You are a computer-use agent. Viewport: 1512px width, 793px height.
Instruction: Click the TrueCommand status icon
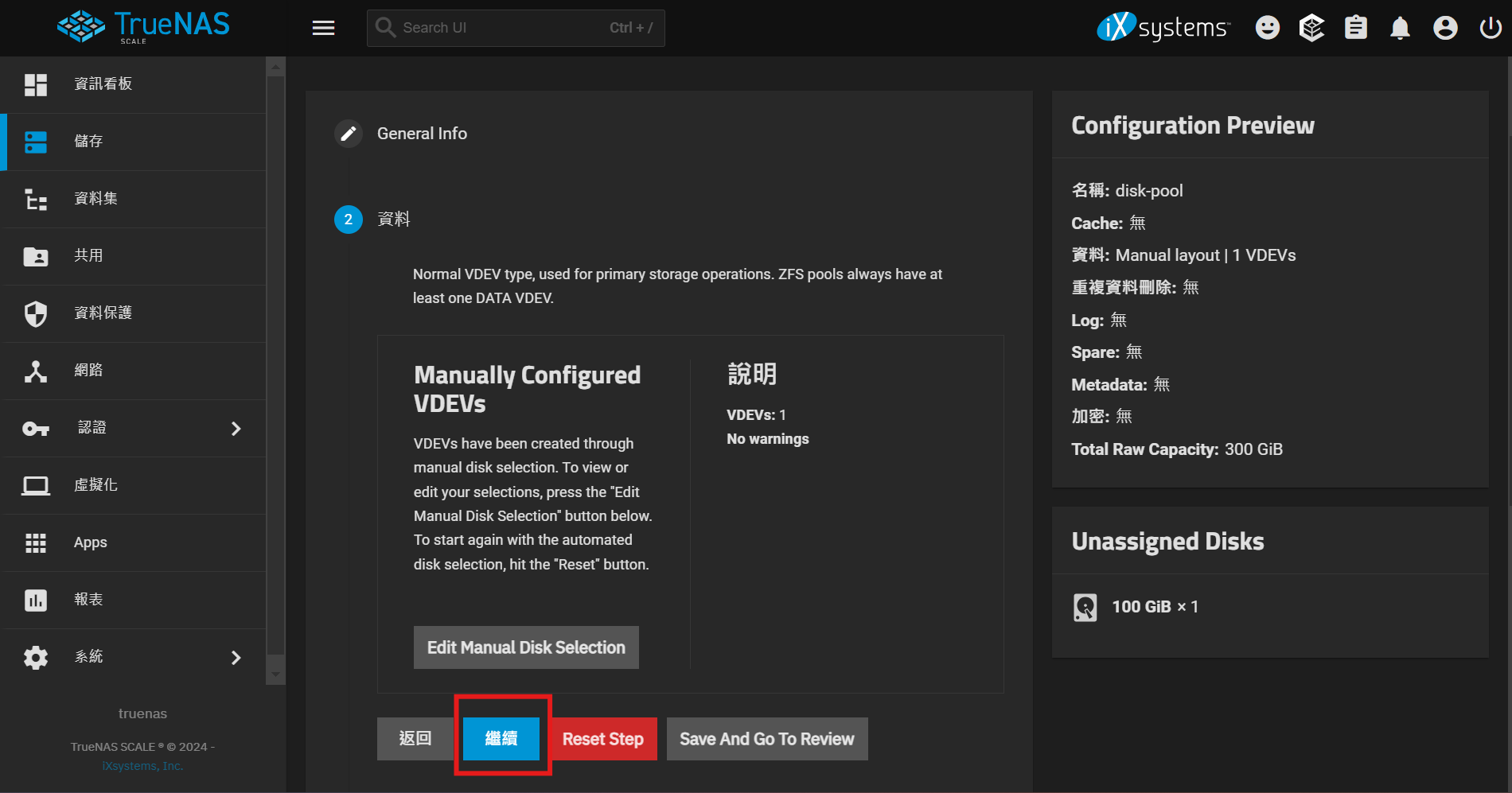click(x=1311, y=28)
